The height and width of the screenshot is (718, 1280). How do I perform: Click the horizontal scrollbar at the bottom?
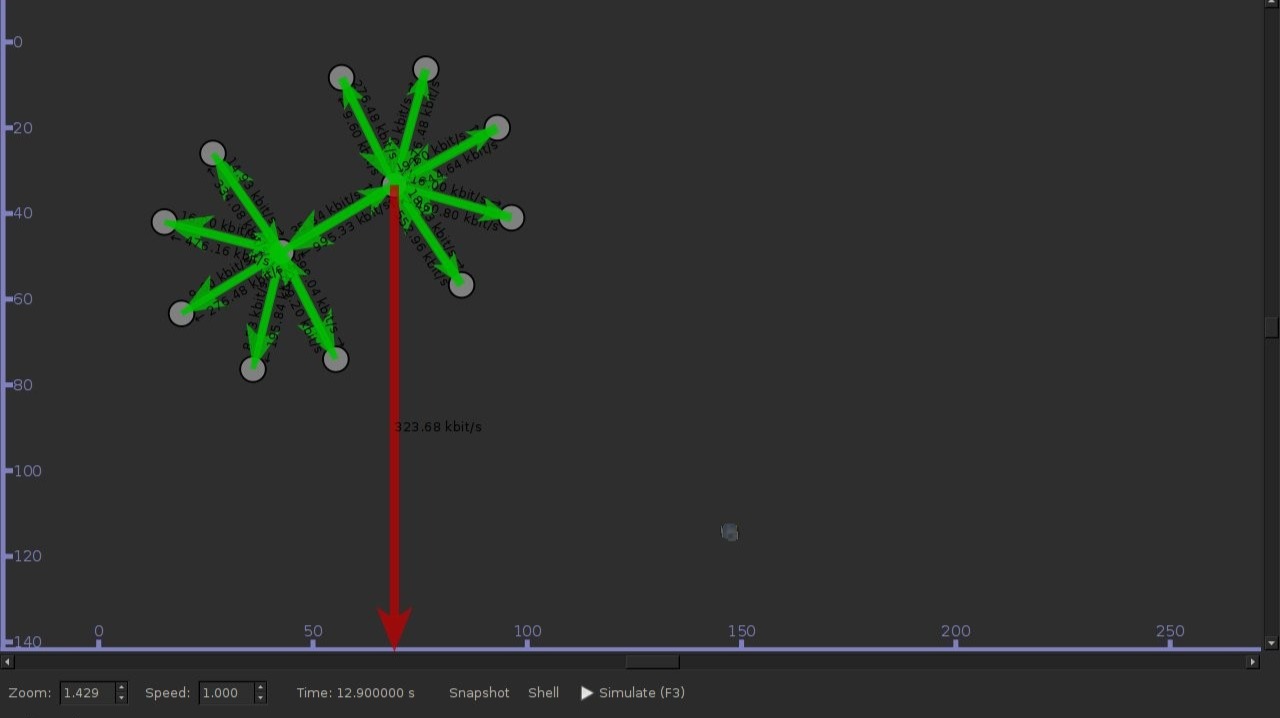(x=651, y=661)
